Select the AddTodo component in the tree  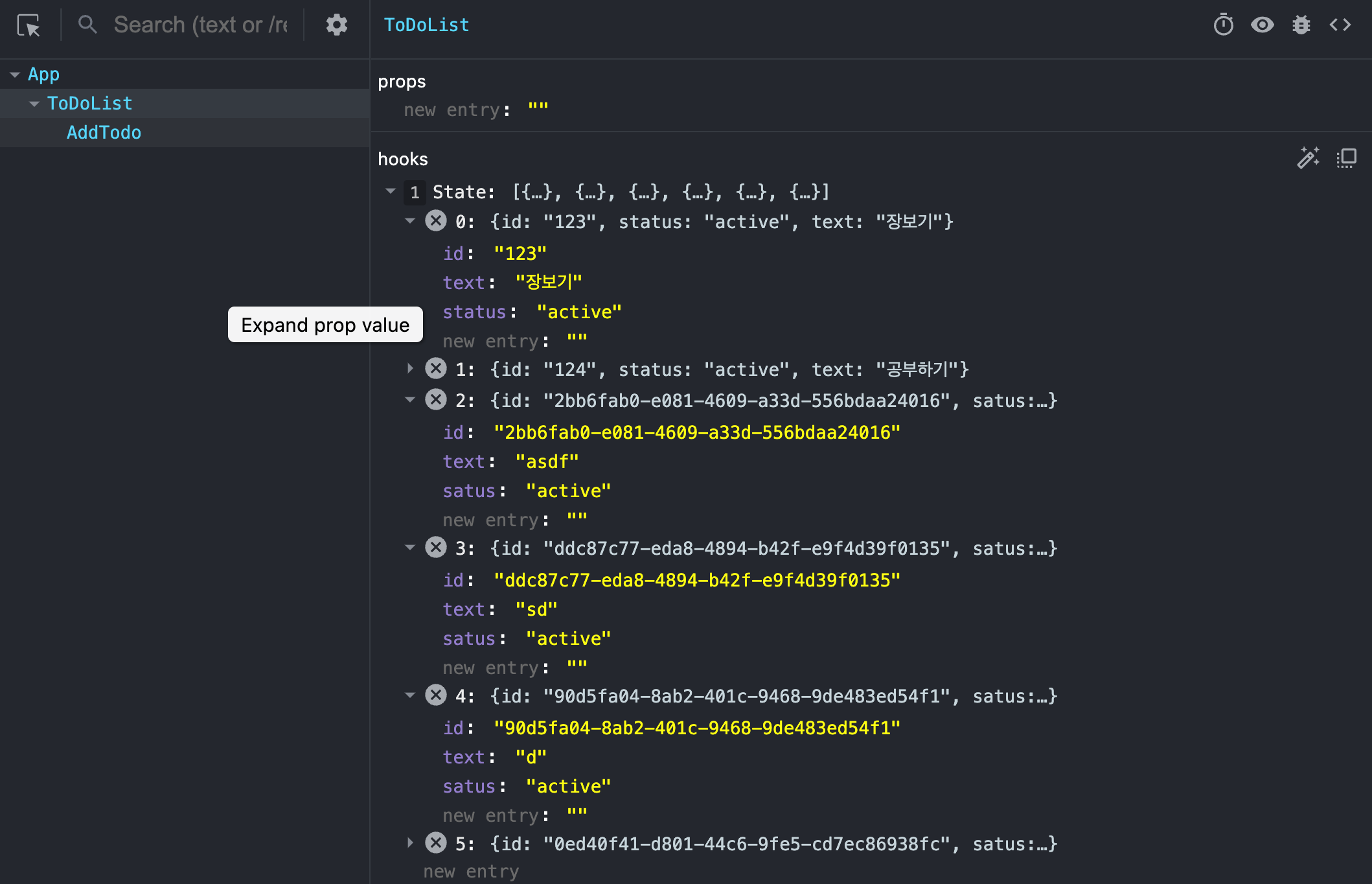[104, 132]
